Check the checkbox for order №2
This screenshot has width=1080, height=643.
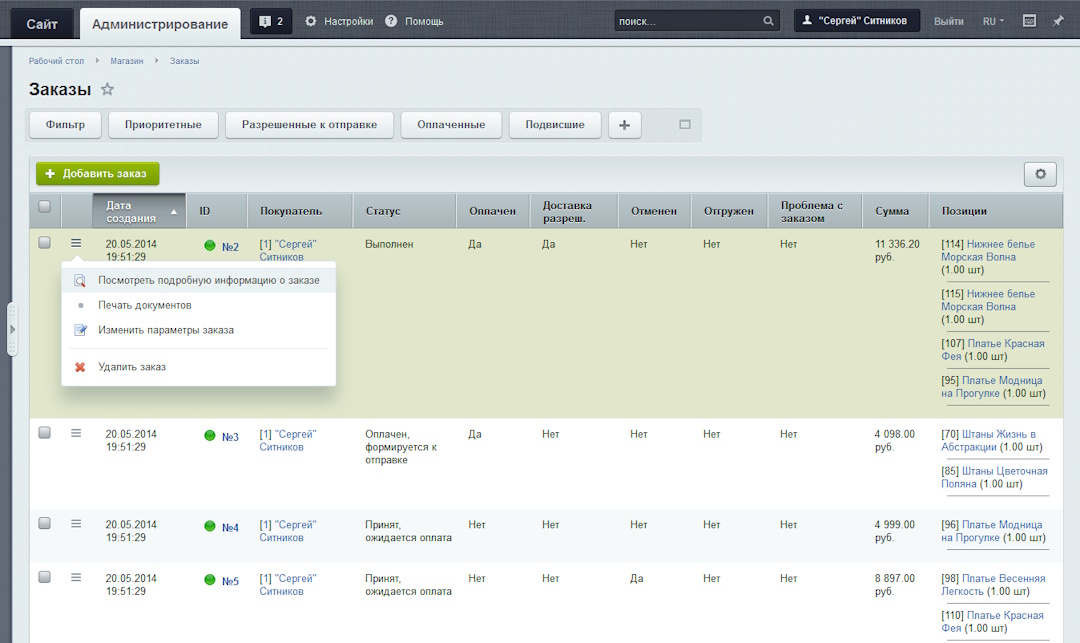(44, 242)
